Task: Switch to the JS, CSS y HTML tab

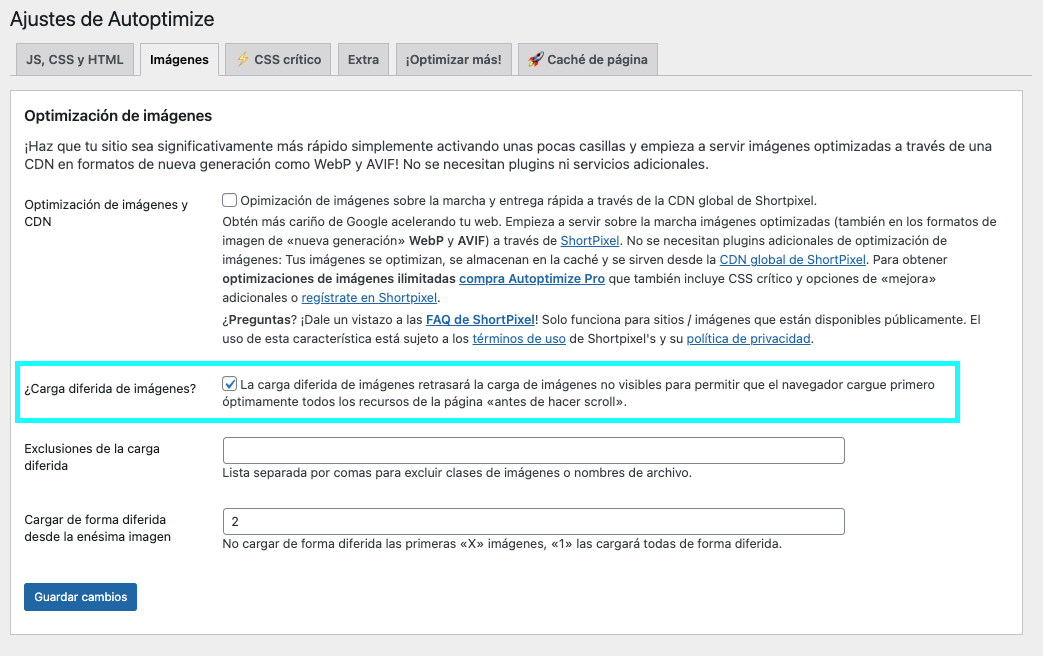Action: [74, 59]
